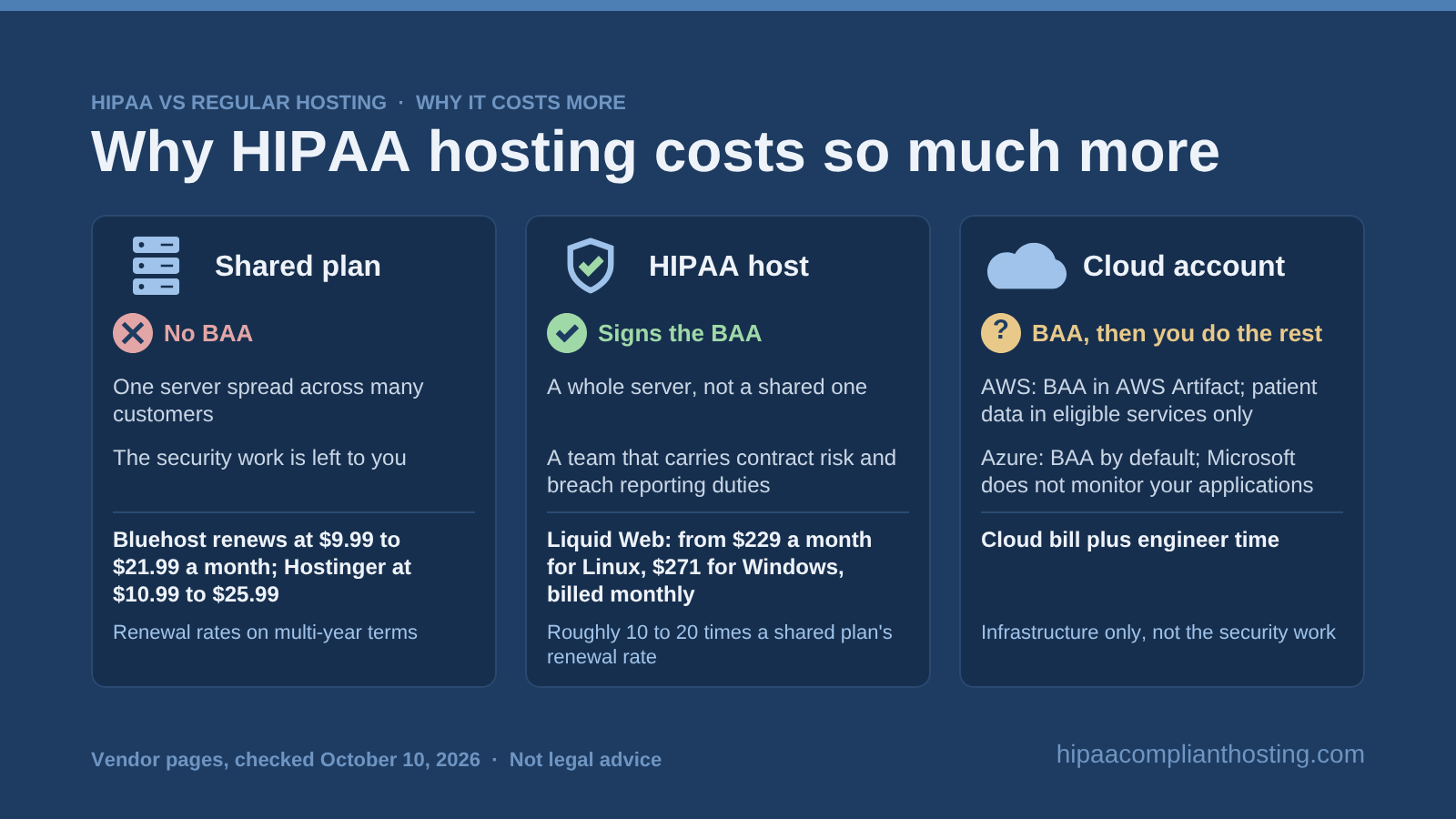The width and height of the screenshot is (1456, 819).
Task: Click 'Renewal rates on multi-year terms'
Action: tap(265, 632)
